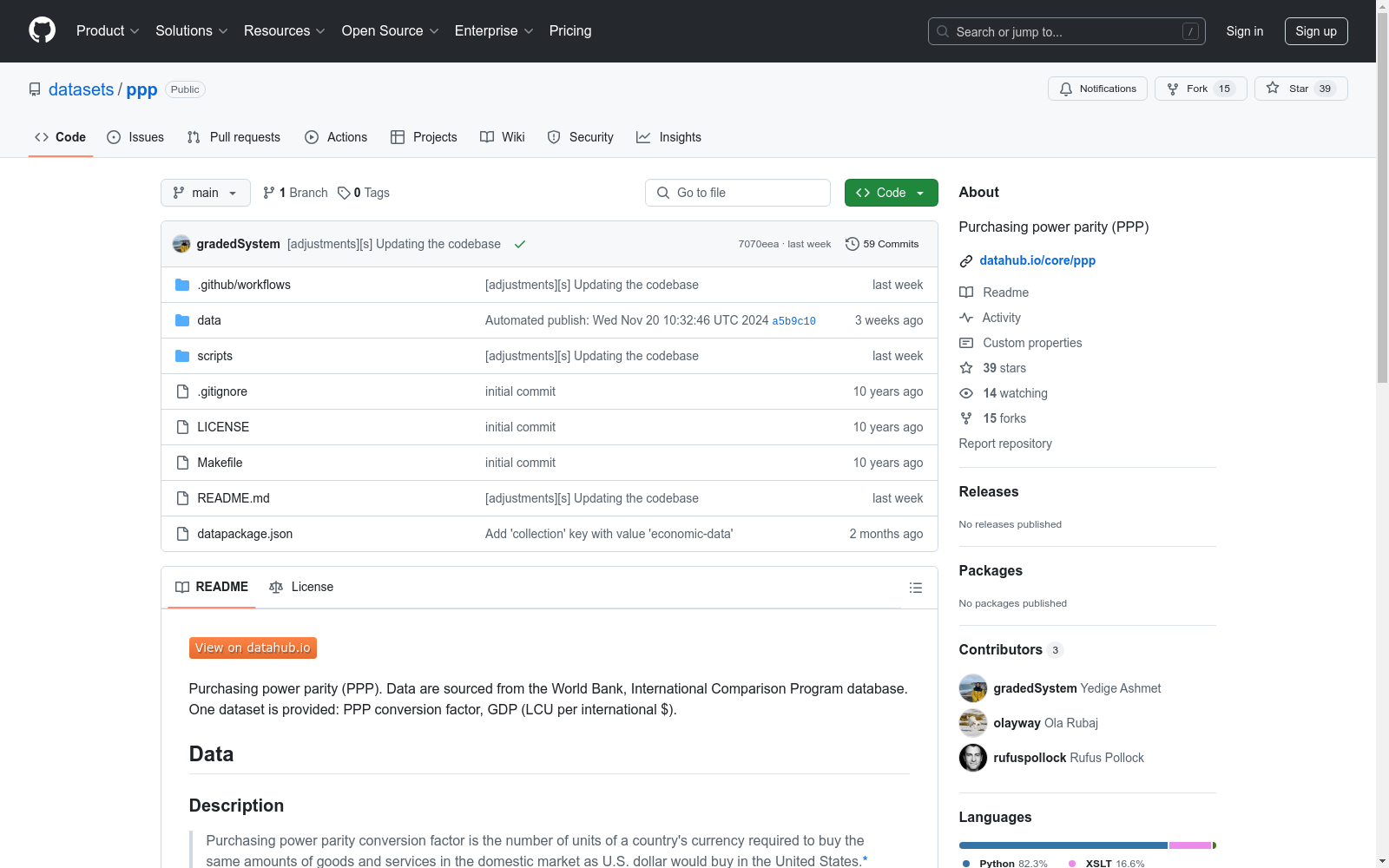Open the Releases heading link
The image size is (1389, 868).
pos(989,491)
